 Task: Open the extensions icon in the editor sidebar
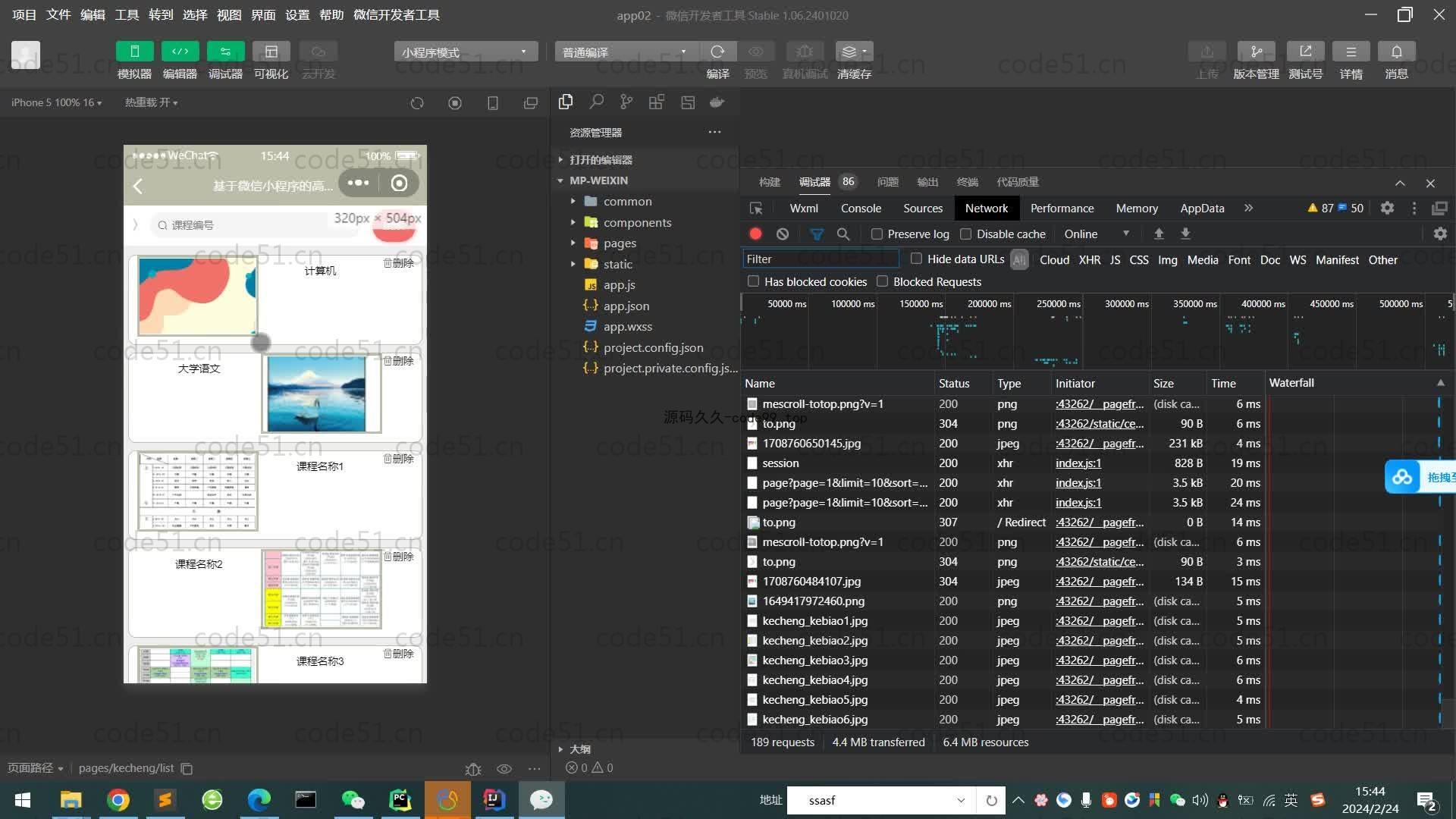(x=657, y=102)
